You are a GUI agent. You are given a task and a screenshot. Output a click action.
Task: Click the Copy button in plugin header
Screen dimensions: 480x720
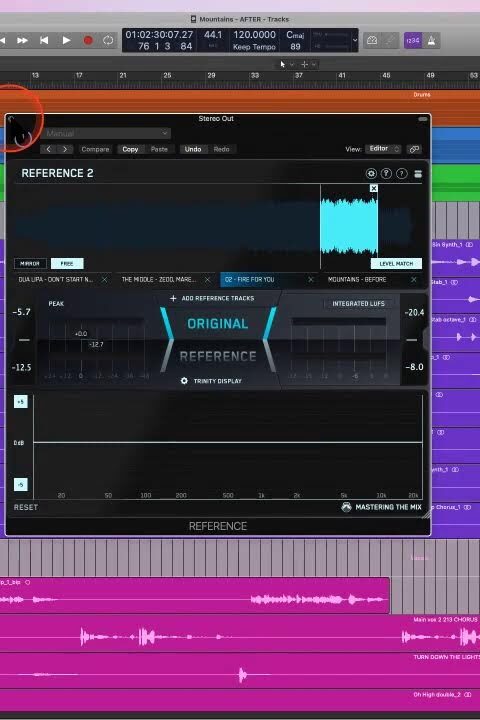coord(130,149)
